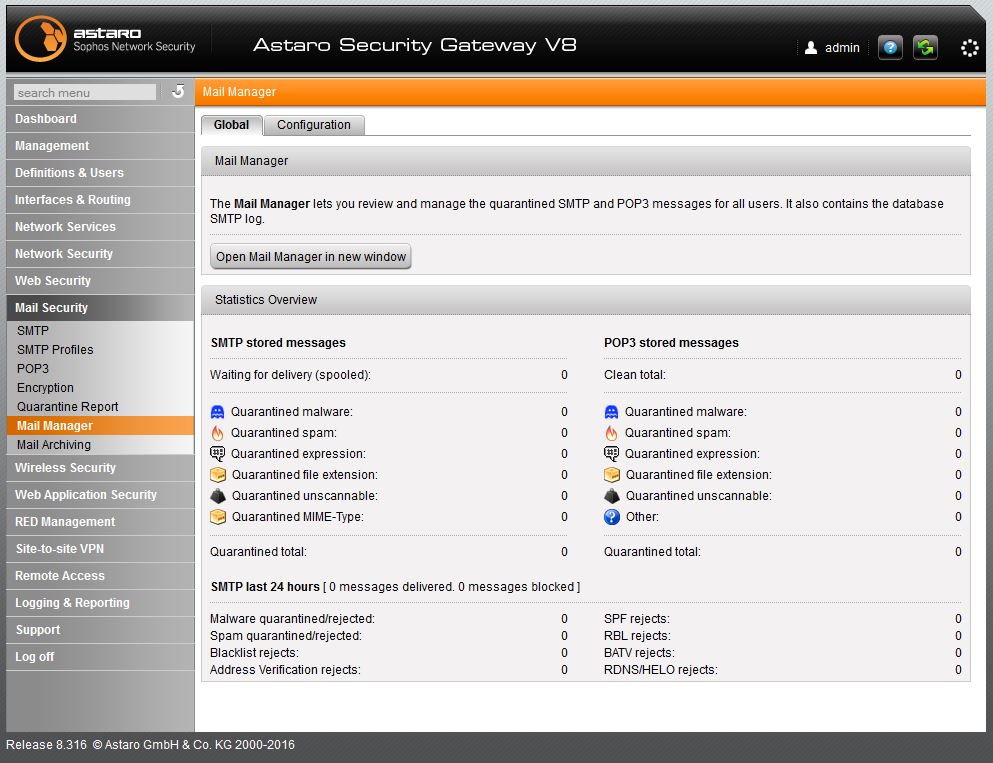
Task: Expand Interfaces & Routing menu
Action: coord(100,199)
